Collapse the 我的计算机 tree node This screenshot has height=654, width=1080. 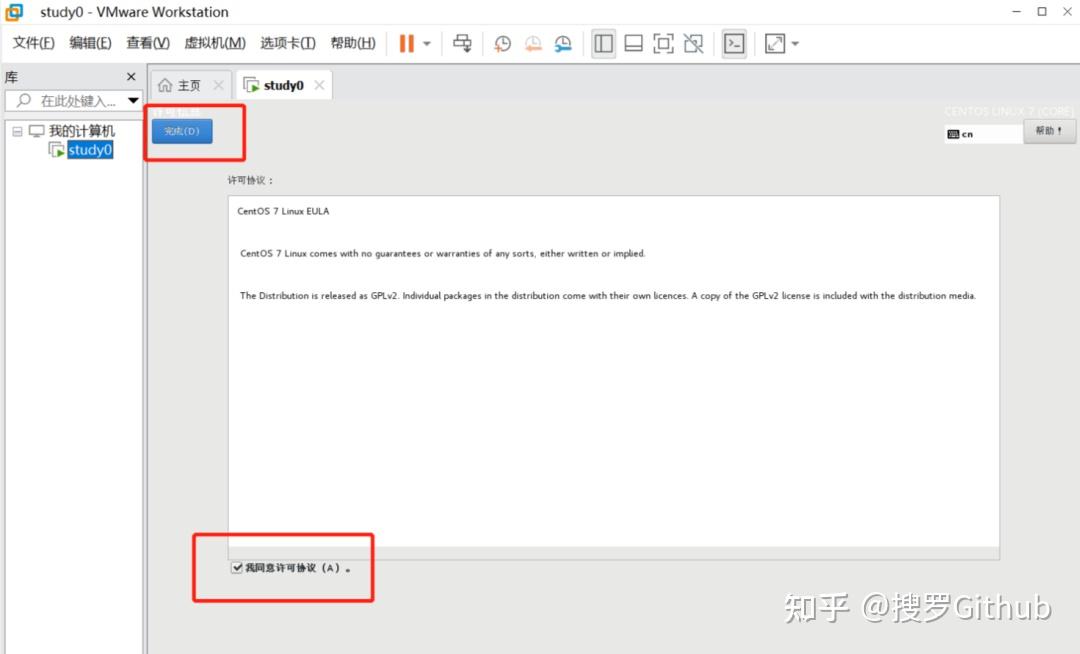pyautogui.click(x=17, y=131)
